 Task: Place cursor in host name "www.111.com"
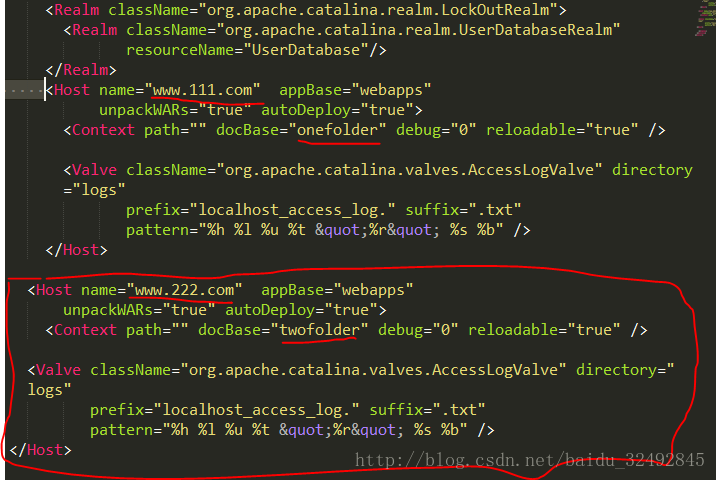pos(202,90)
